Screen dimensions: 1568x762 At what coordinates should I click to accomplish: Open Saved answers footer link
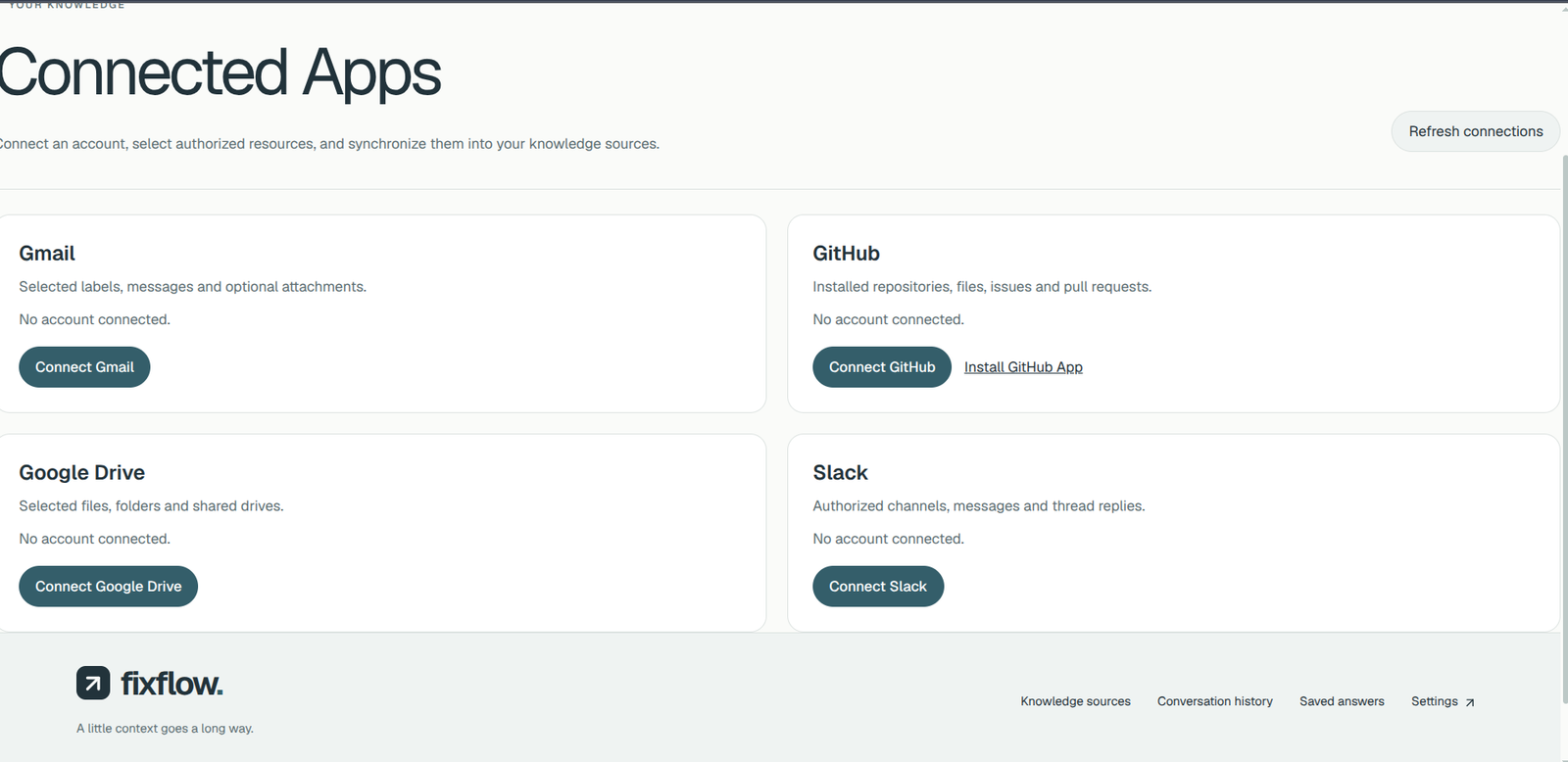[1342, 701]
